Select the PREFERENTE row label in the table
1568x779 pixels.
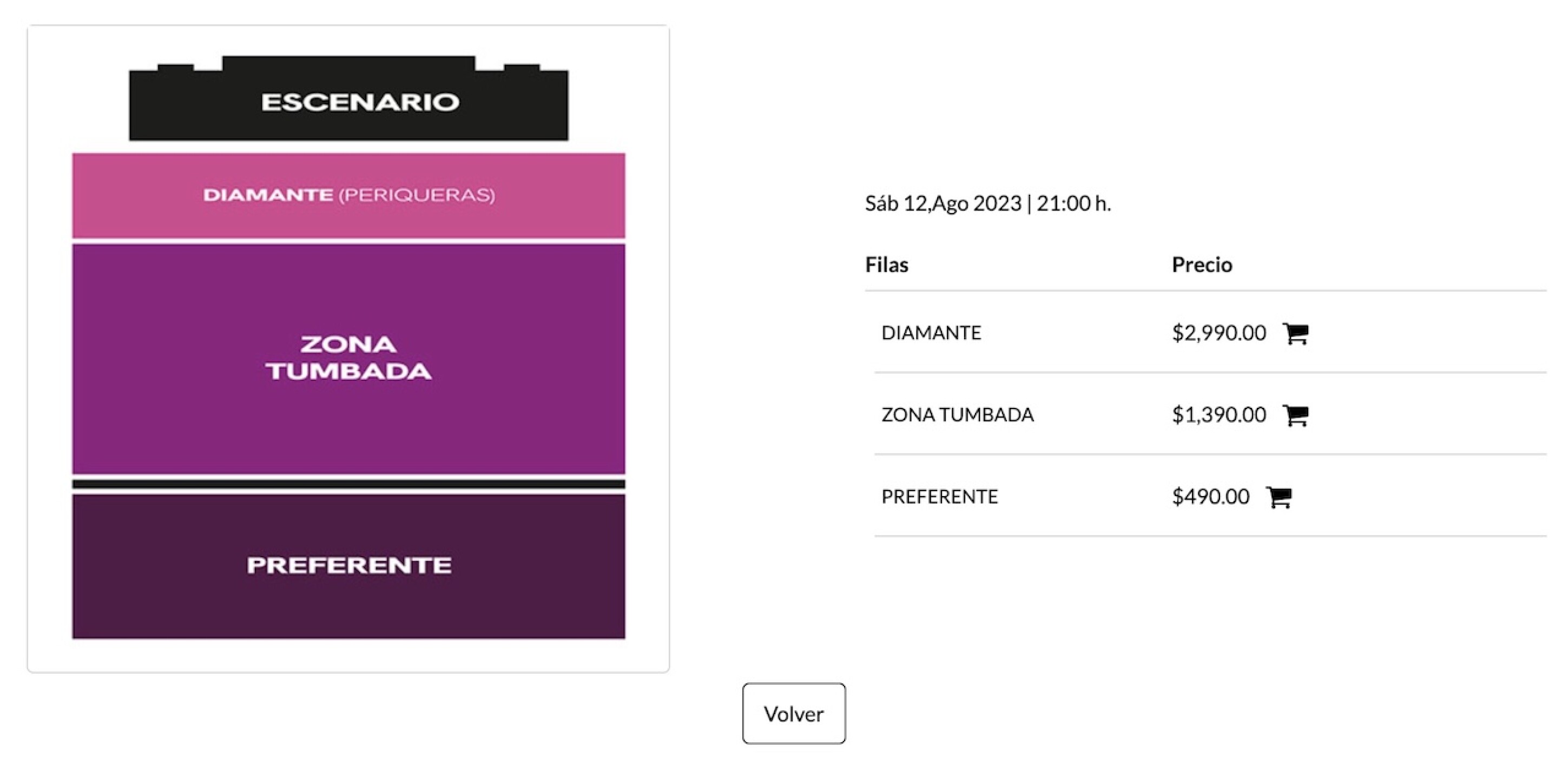[x=939, y=497]
